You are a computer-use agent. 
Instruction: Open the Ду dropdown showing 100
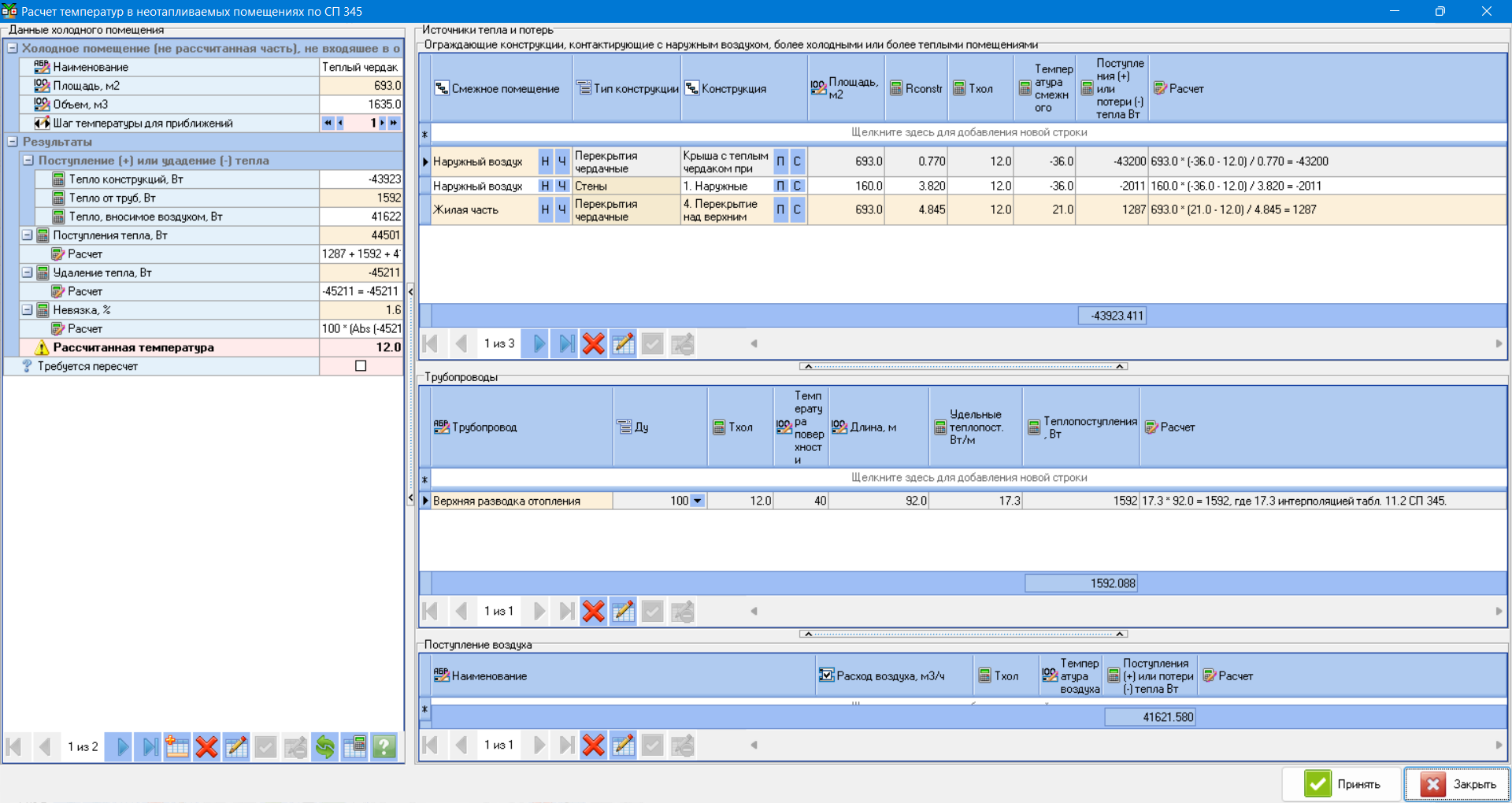pyautogui.click(x=697, y=501)
